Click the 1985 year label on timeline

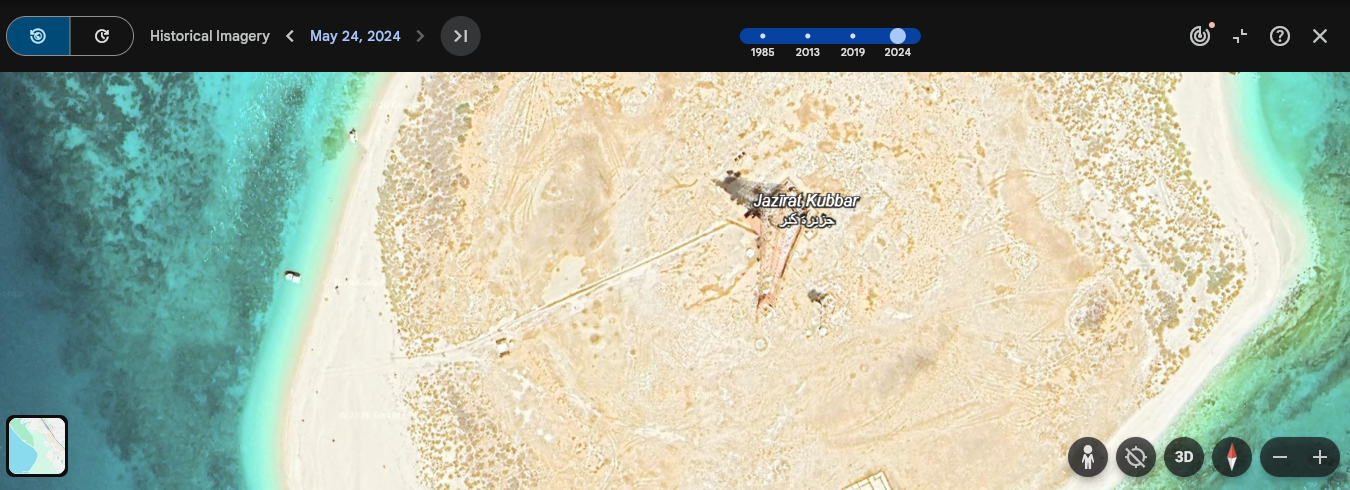[763, 52]
